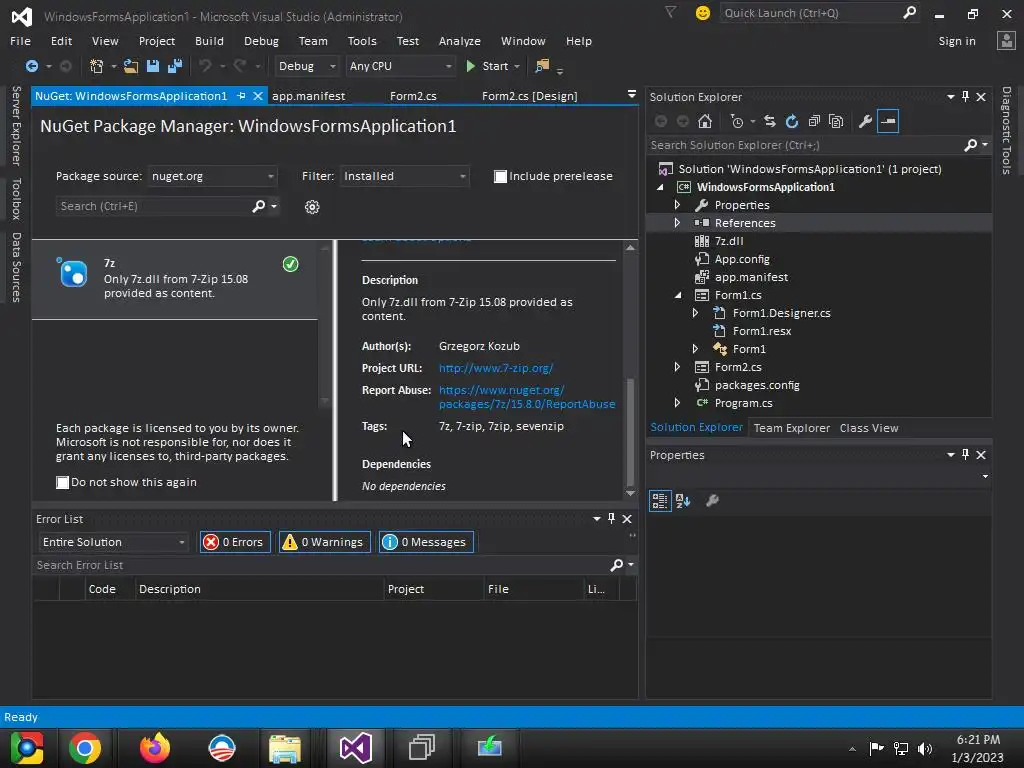Open the Build menu
This screenshot has height=768, width=1024.
(x=209, y=41)
